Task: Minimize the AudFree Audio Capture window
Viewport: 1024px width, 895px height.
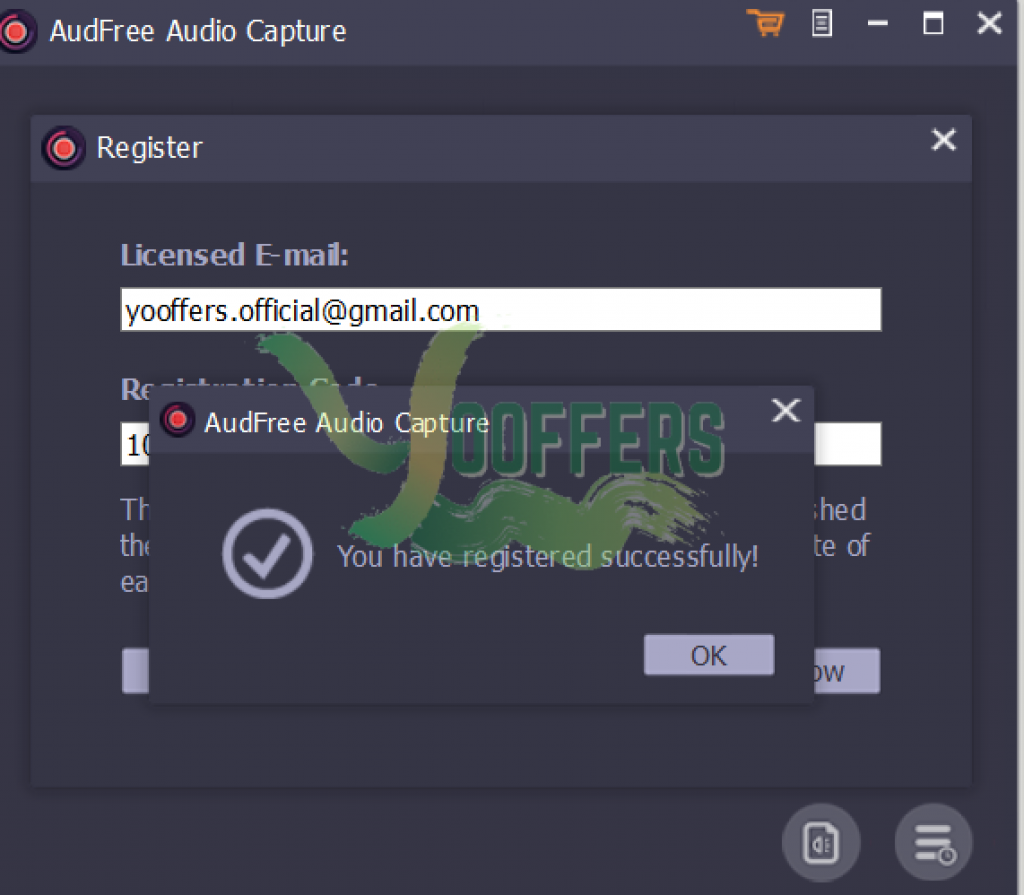Action: [x=877, y=24]
